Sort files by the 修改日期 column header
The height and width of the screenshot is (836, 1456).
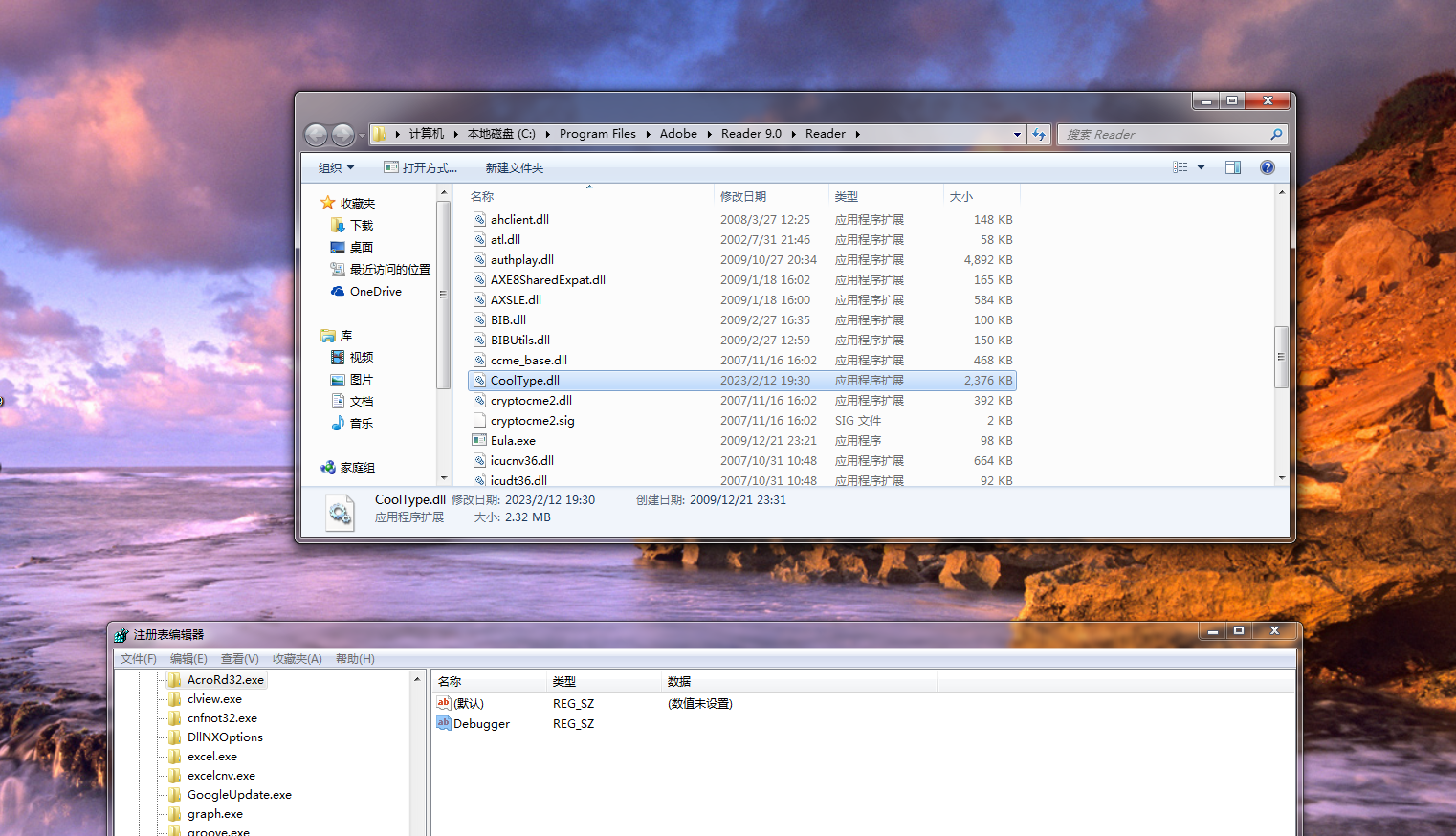743,196
